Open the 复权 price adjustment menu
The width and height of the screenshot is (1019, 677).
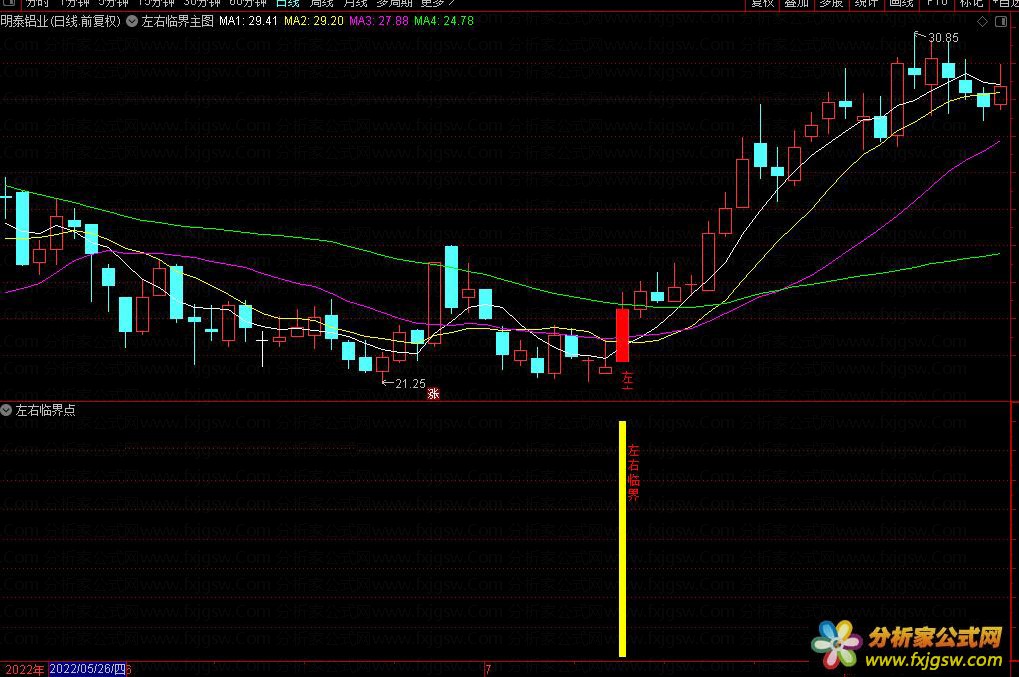tap(762, 3)
